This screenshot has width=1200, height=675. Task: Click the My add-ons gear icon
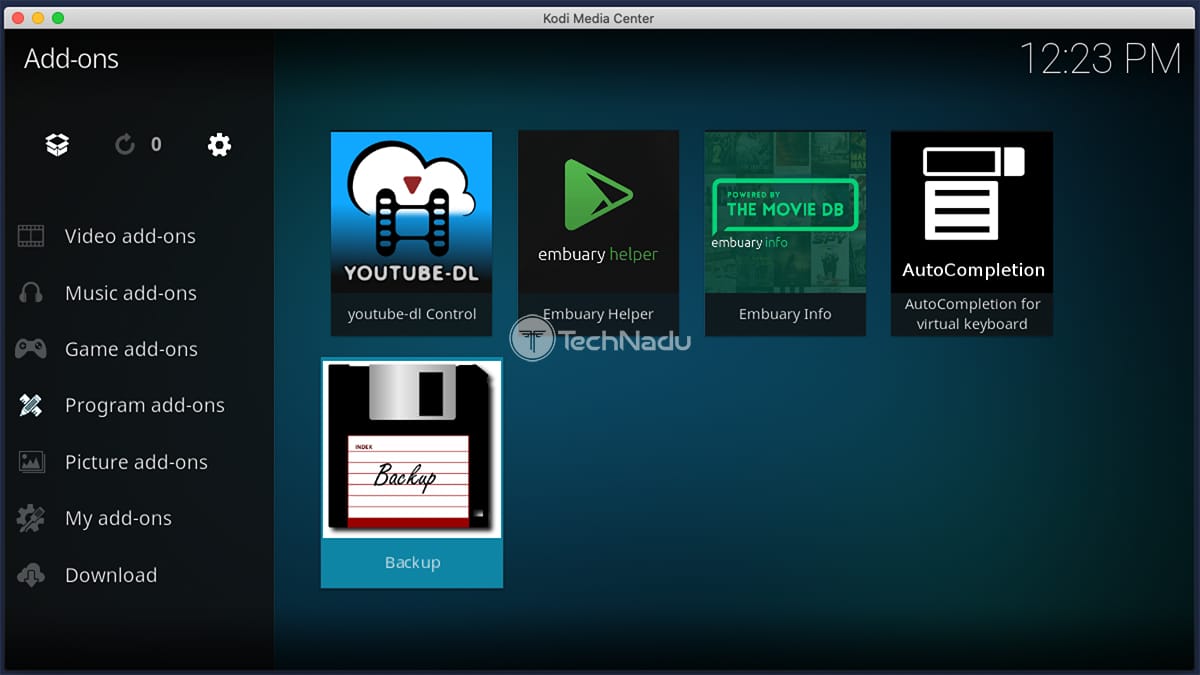pyautogui.click(x=31, y=518)
